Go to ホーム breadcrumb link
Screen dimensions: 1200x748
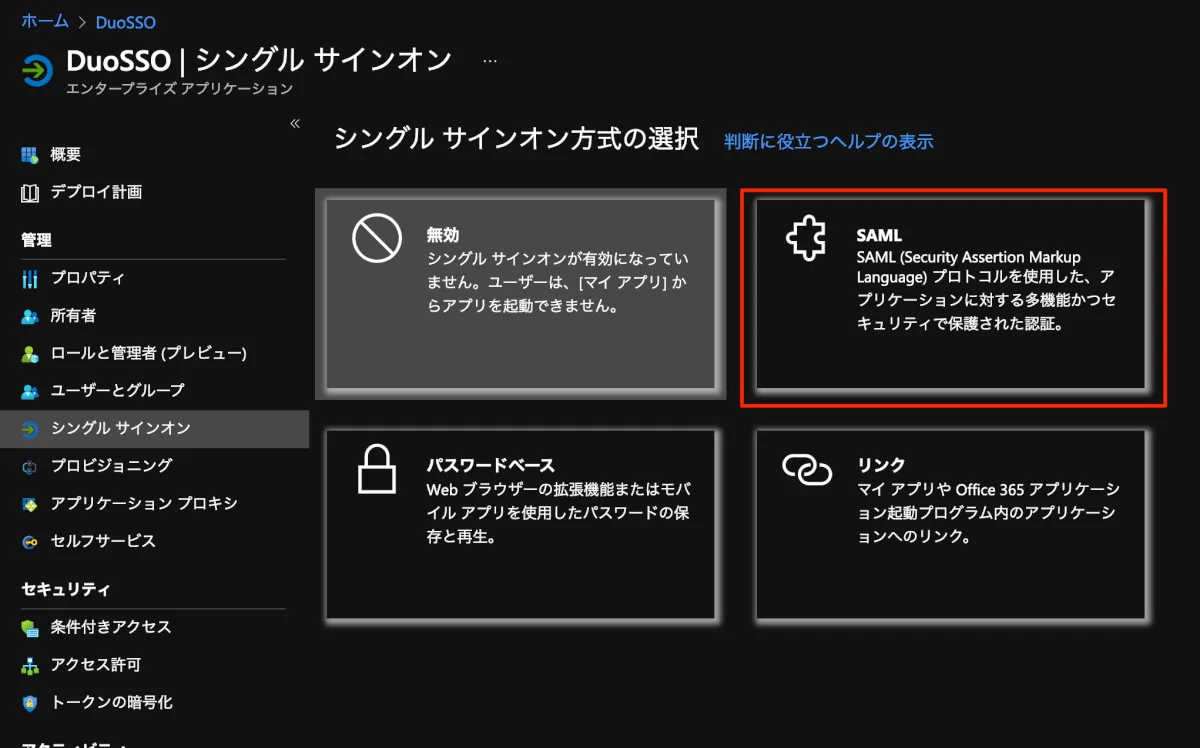click(x=45, y=21)
